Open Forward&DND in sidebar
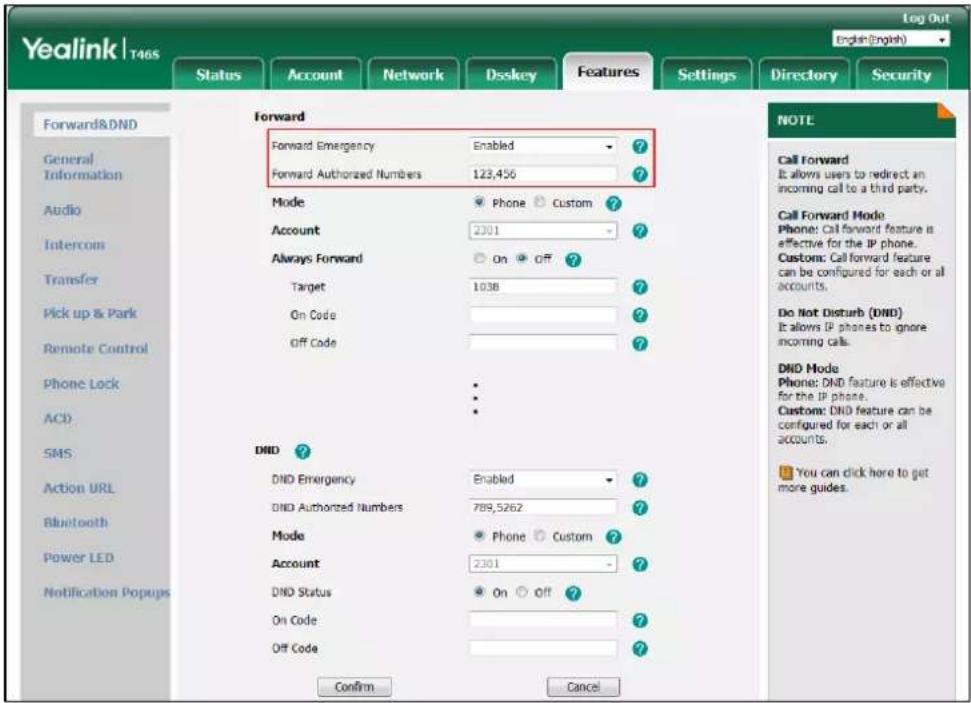Image resolution: width=971 pixels, height=703 pixels. pyautogui.click(x=90, y=125)
